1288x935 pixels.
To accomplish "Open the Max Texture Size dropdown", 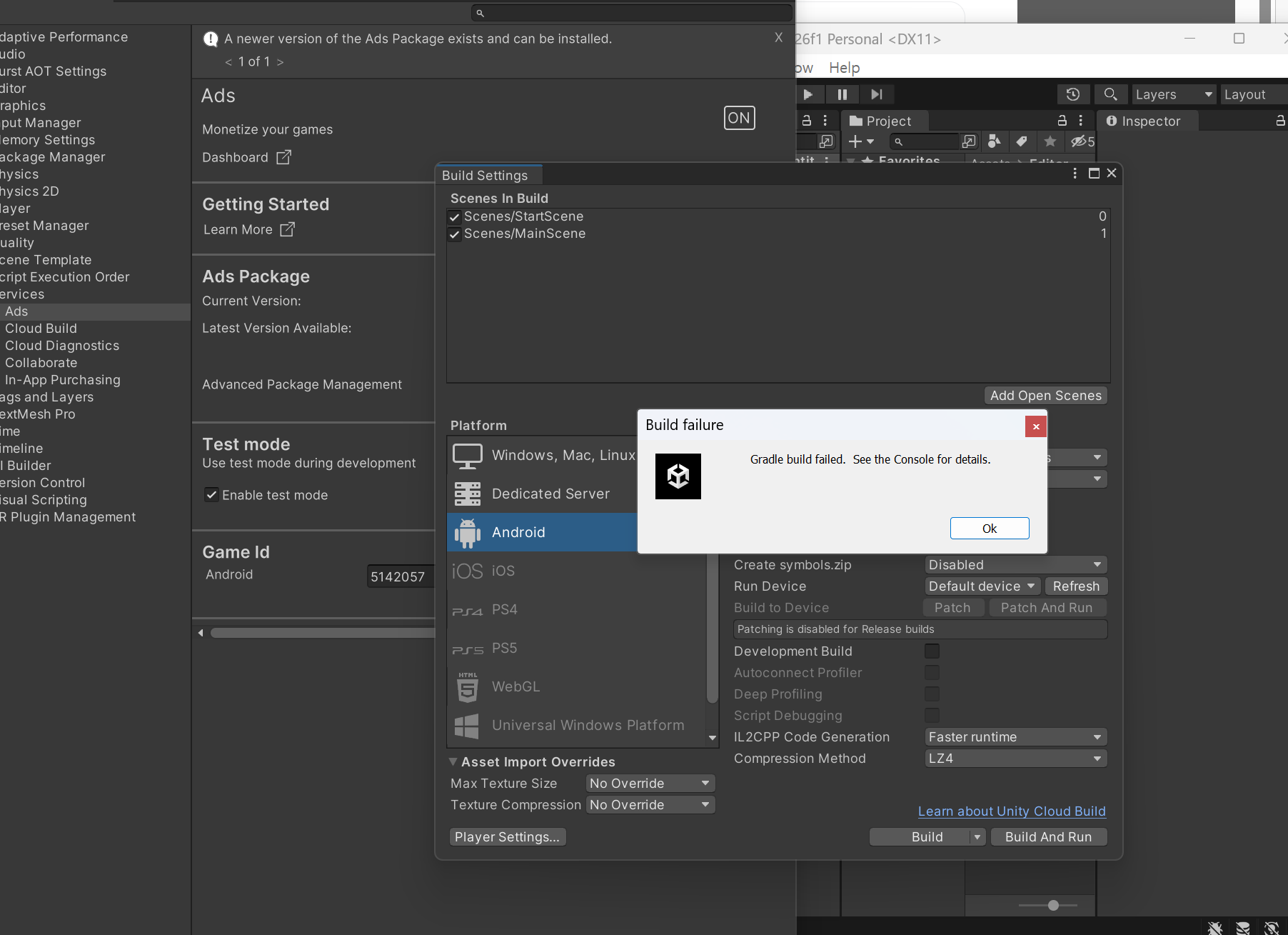I will [650, 784].
